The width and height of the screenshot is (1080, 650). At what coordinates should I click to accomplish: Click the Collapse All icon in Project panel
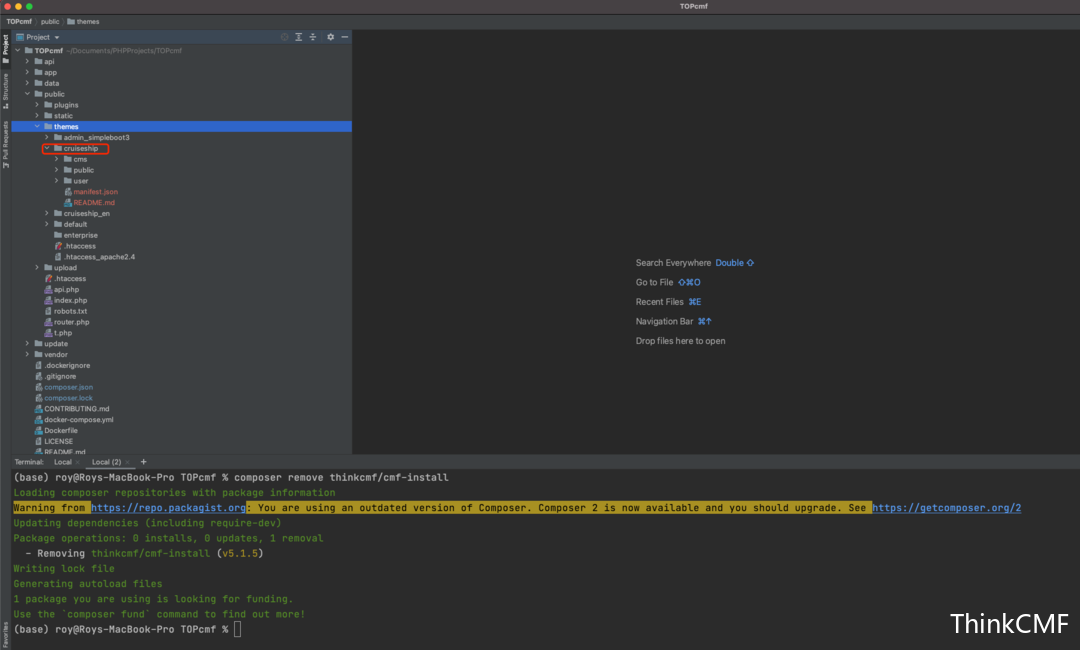click(x=313, y=37)
